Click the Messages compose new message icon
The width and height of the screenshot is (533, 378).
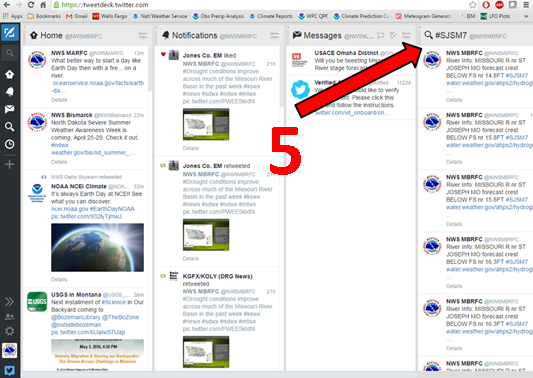(381, 35)
